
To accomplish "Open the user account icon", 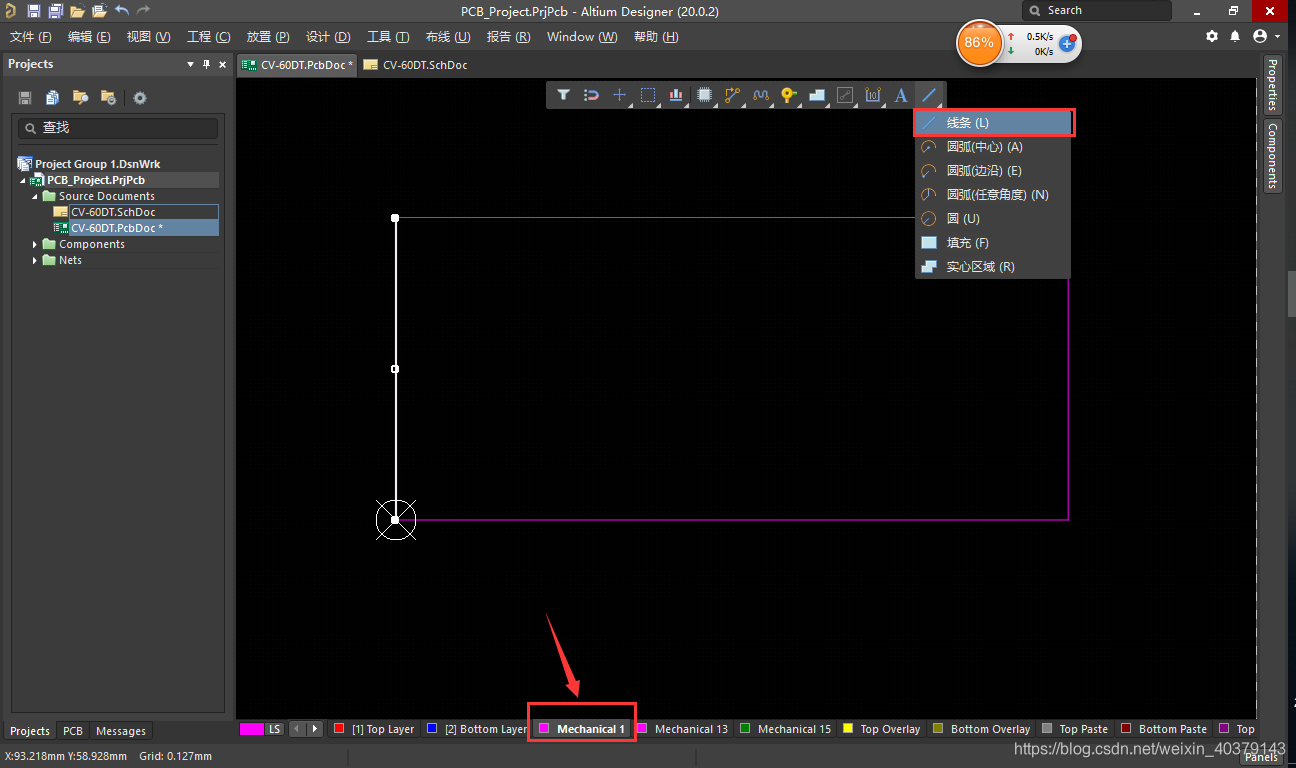I will click(x=1260, y=36).
